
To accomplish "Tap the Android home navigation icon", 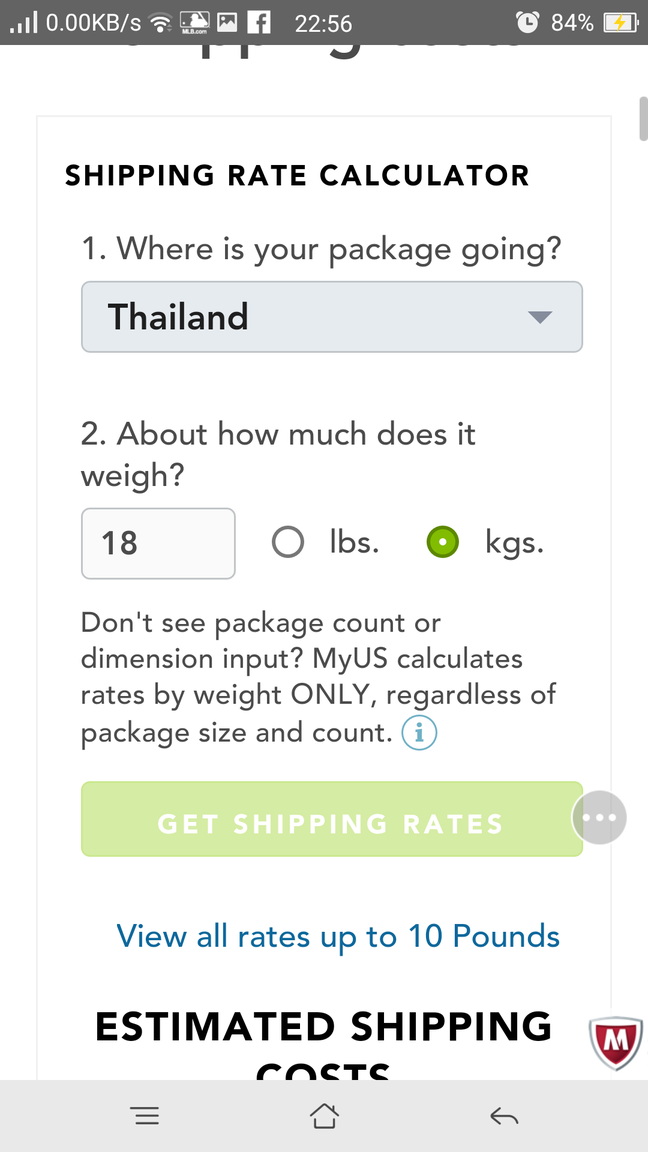I will pyautogui.click(x=324, y=1116).
